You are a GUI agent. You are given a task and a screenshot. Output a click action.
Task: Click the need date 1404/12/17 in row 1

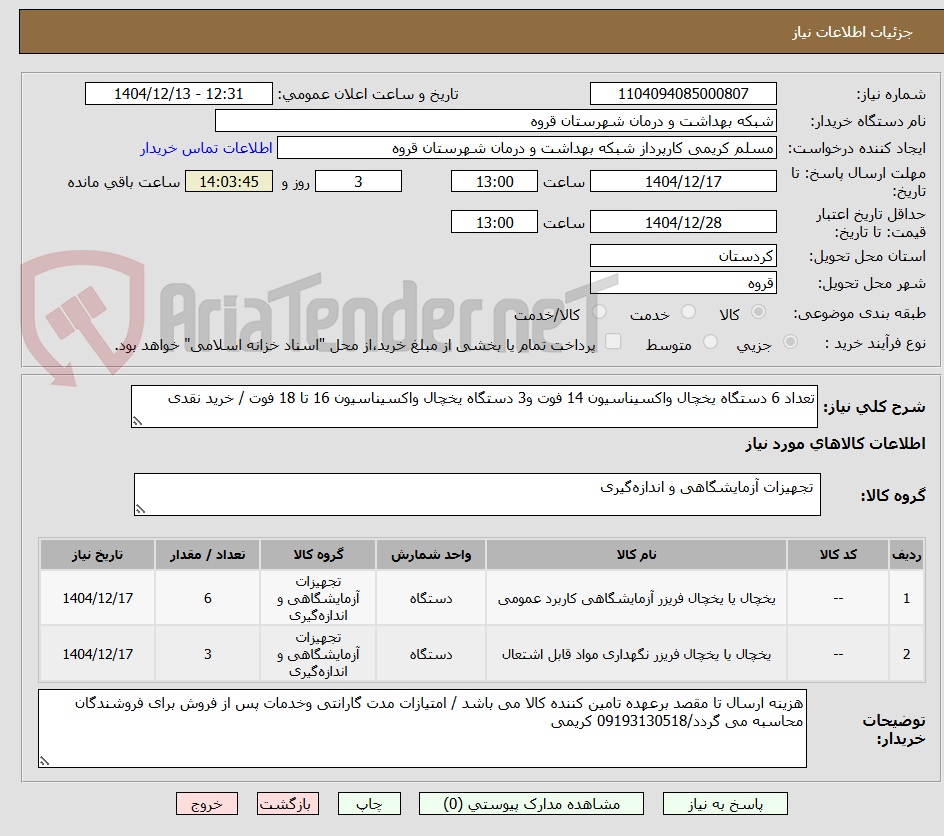(x=98, y=598)
